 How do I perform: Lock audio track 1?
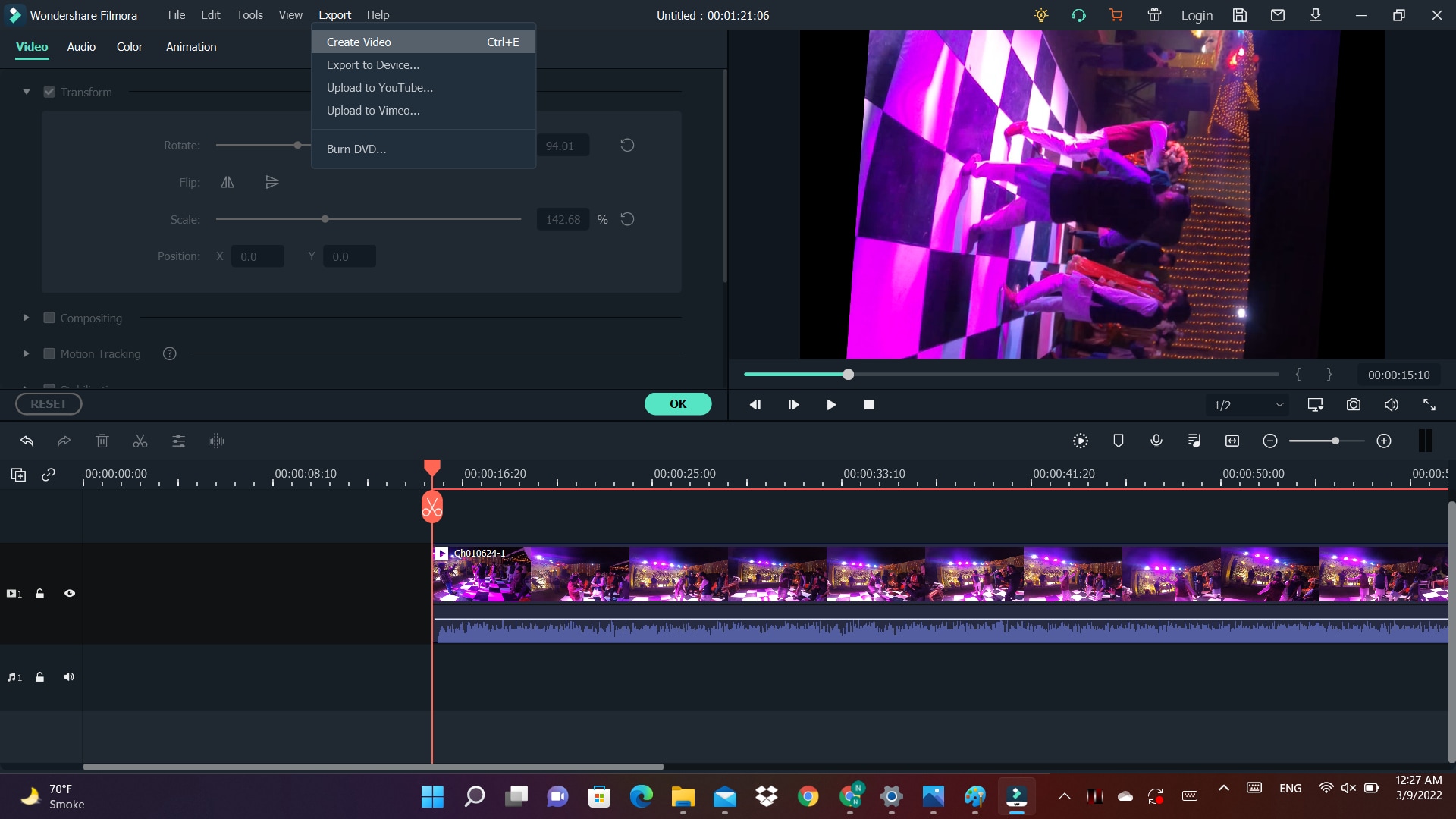tap(40, 677)
